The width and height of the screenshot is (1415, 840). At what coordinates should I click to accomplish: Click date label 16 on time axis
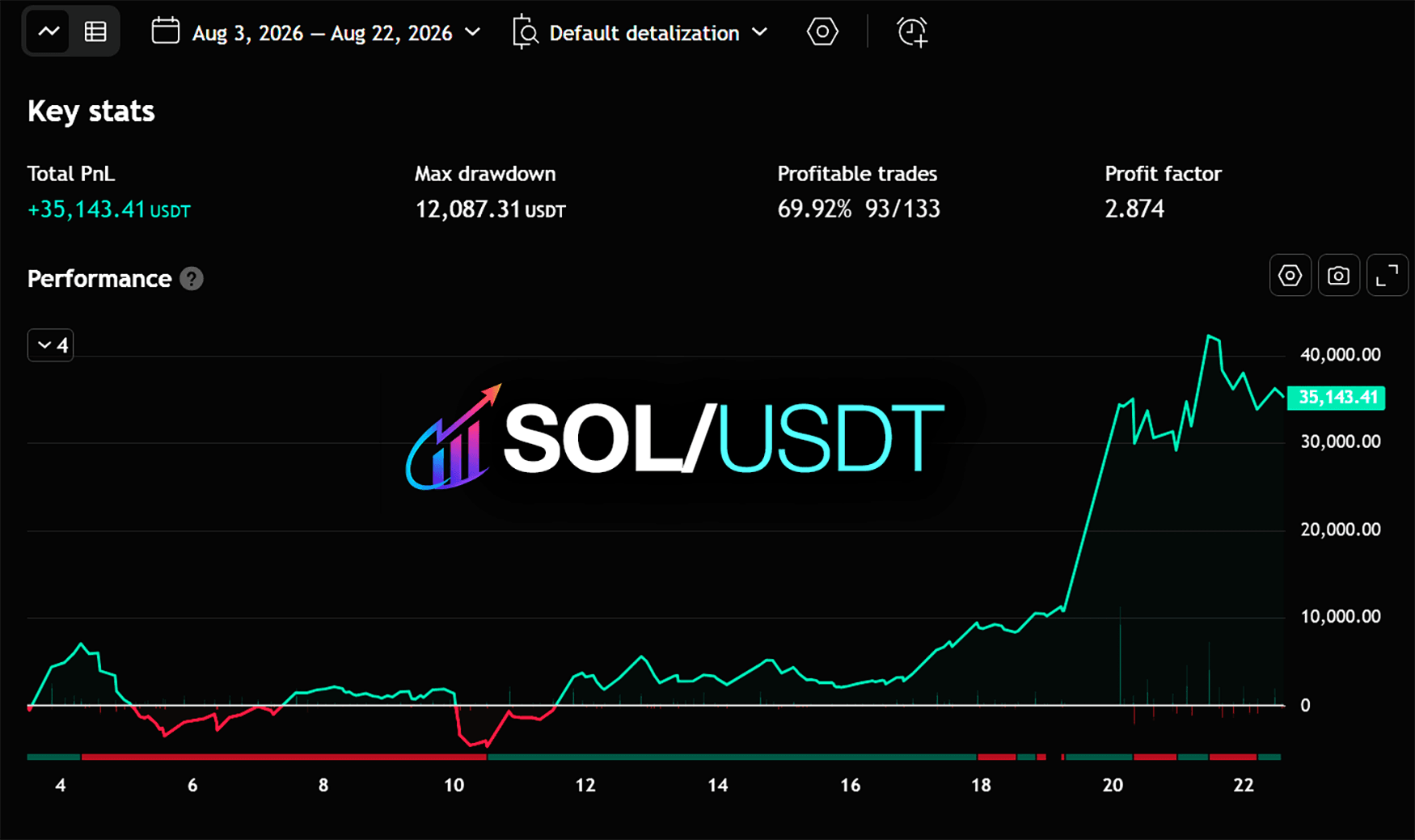coord(850,785)
